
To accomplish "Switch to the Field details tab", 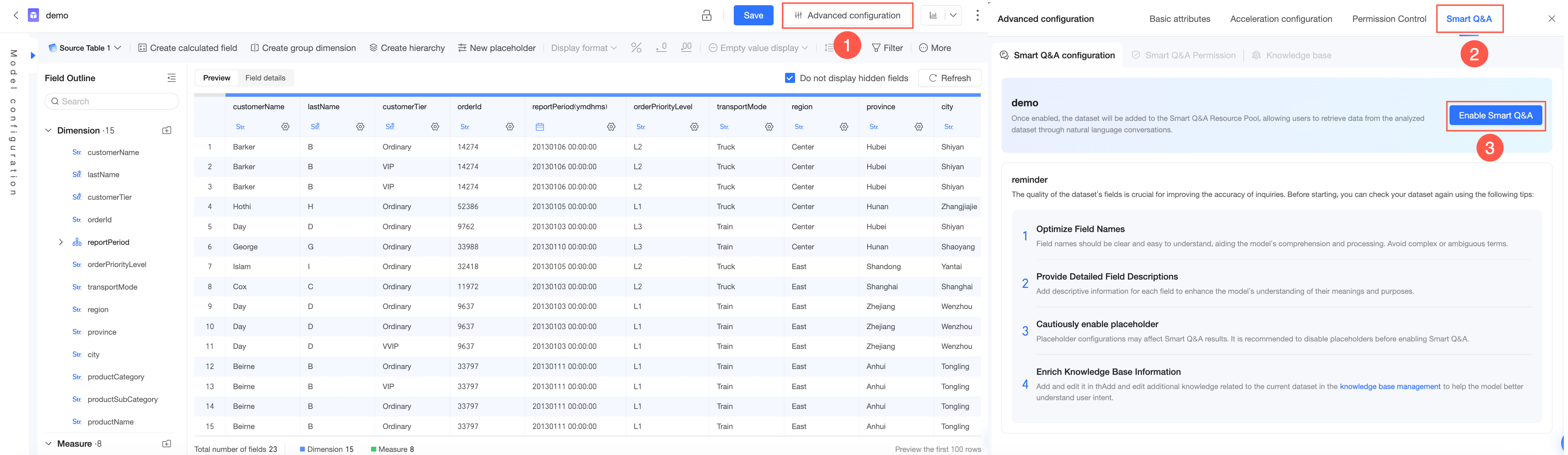I will coord(265,78).
